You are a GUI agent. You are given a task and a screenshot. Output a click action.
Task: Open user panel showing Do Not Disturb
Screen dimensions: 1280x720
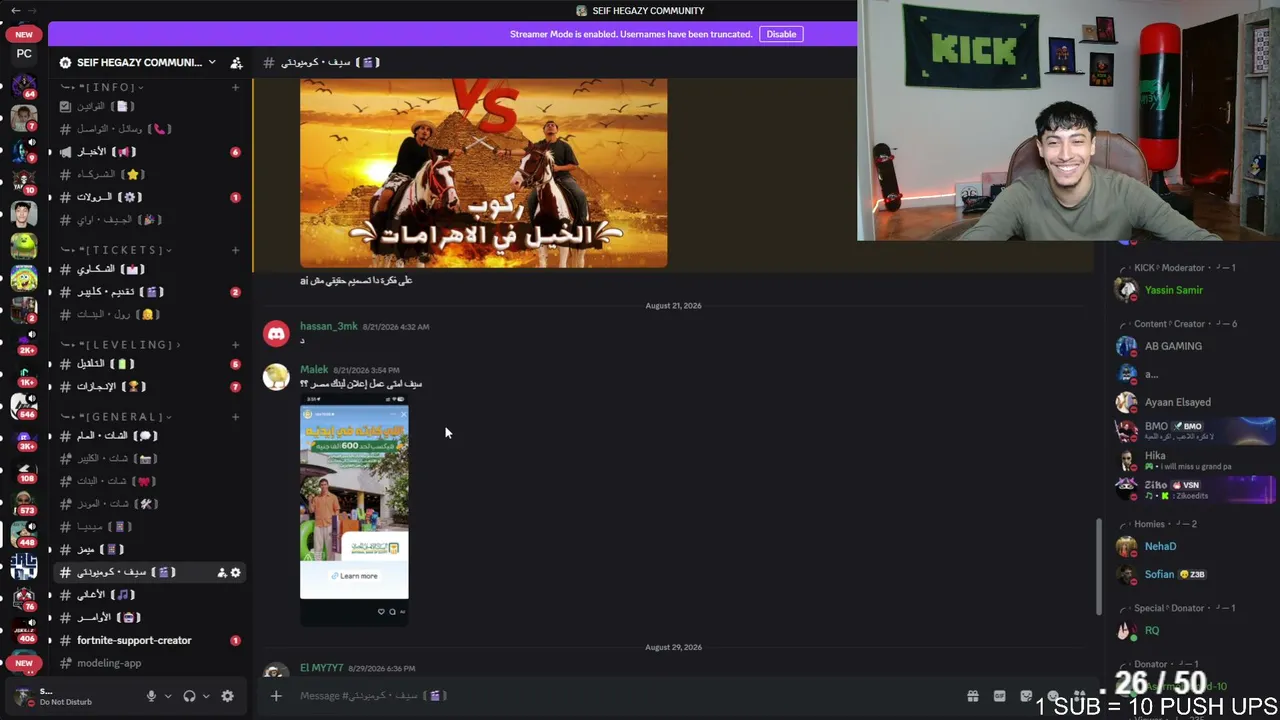tap(73, 696)
